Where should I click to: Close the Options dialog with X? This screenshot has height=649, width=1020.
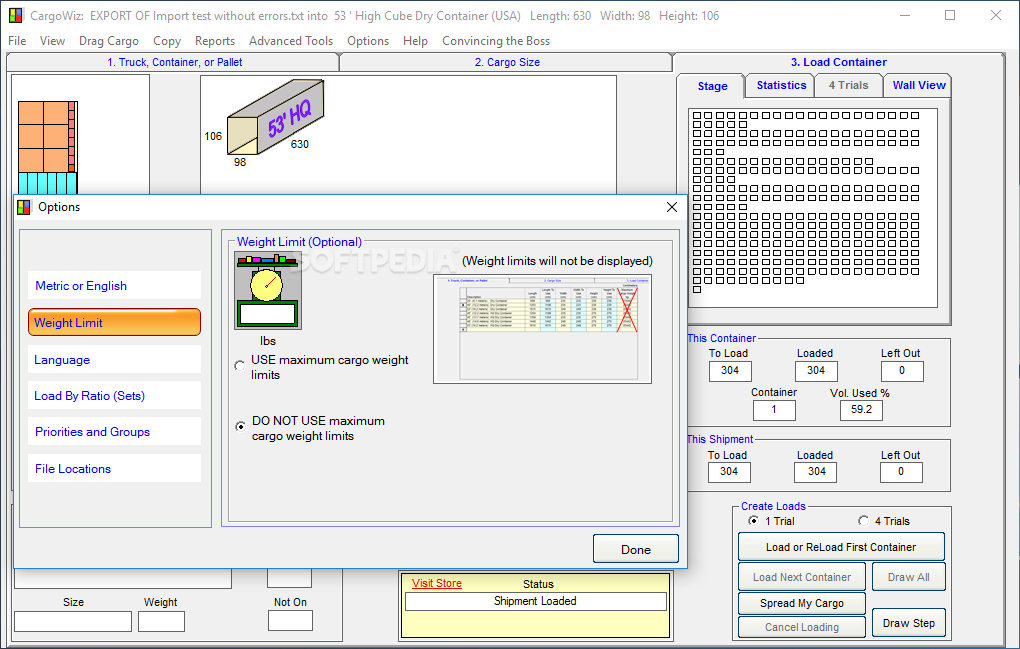[672, 207]
